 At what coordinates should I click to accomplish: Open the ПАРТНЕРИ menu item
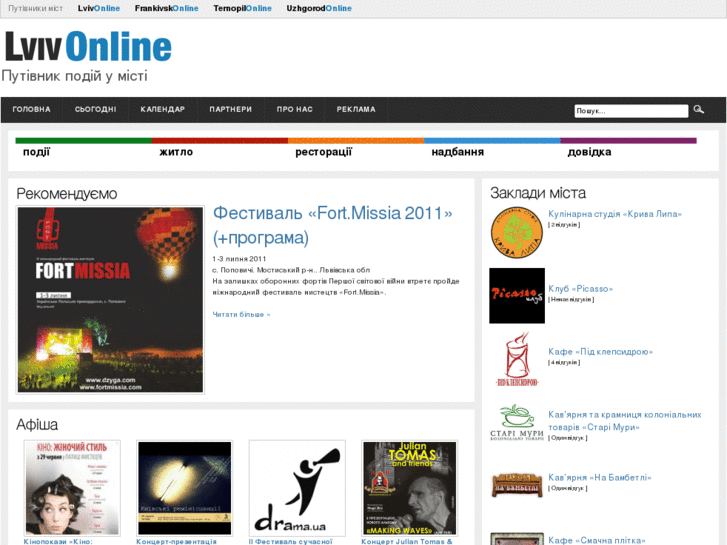[x=230, y=109]
